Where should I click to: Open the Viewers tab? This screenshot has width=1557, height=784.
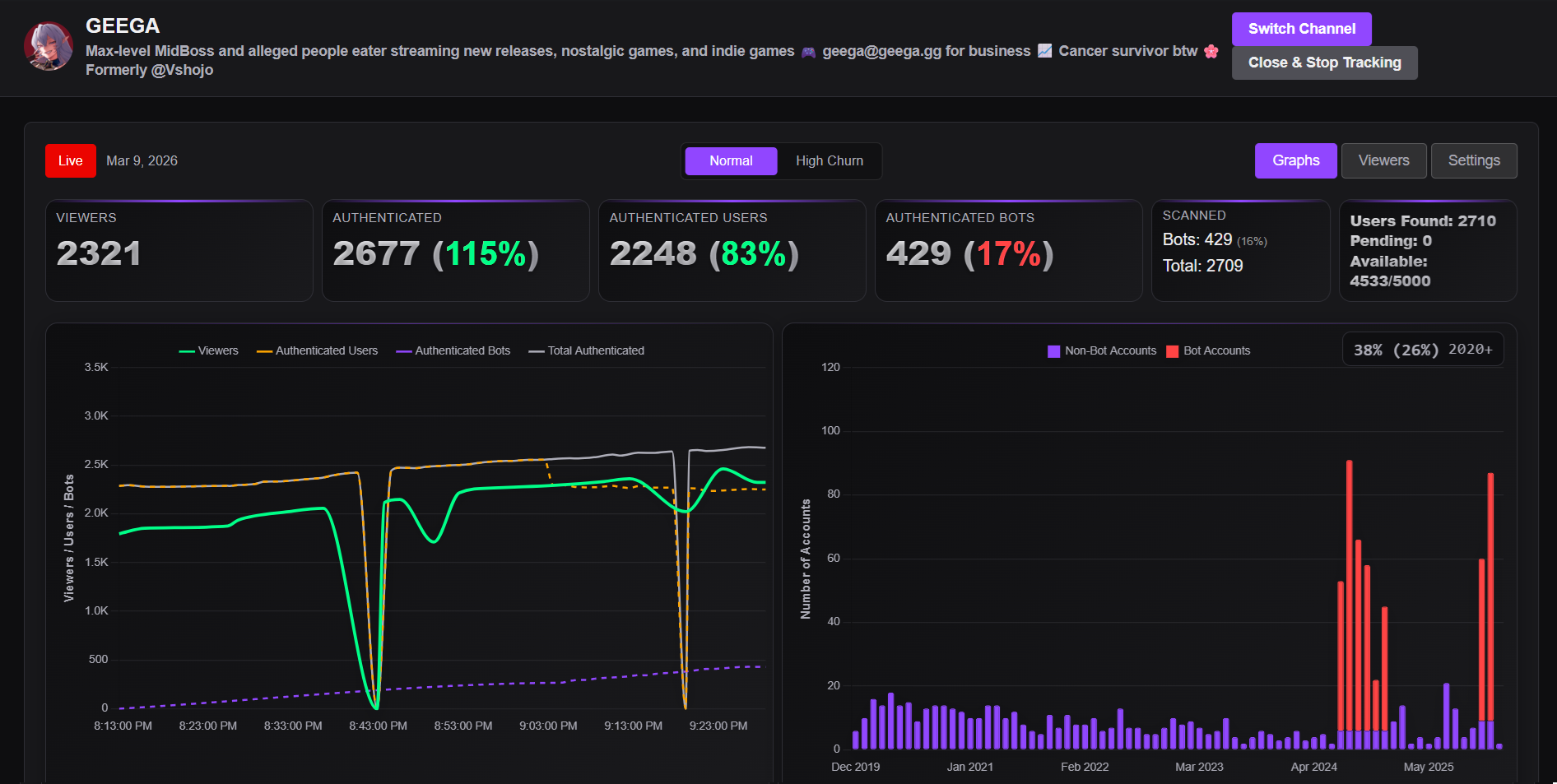(1384, 160)
